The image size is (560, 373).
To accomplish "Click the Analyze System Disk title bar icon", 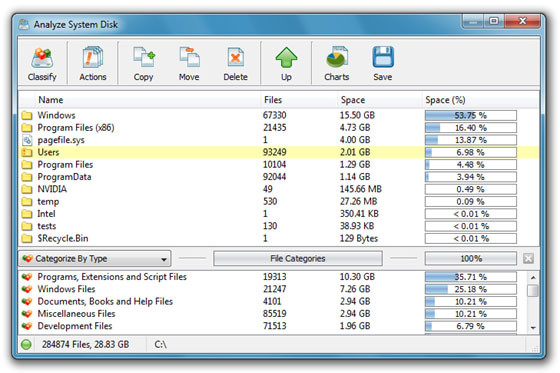I will 24,24.
